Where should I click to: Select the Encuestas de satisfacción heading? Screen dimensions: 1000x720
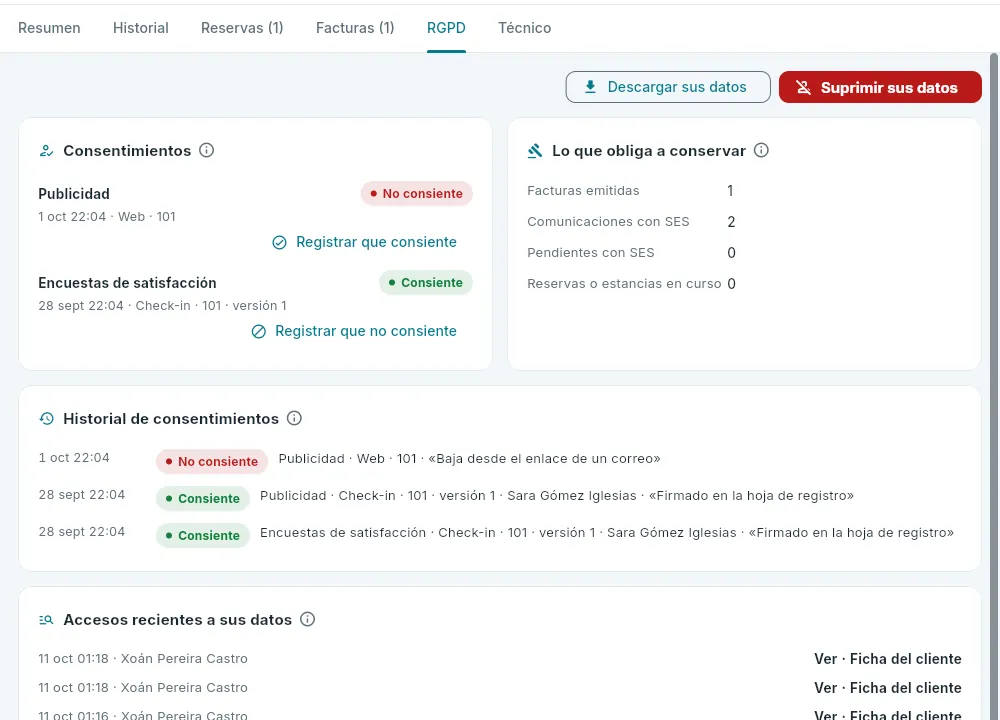pos(128,283)
